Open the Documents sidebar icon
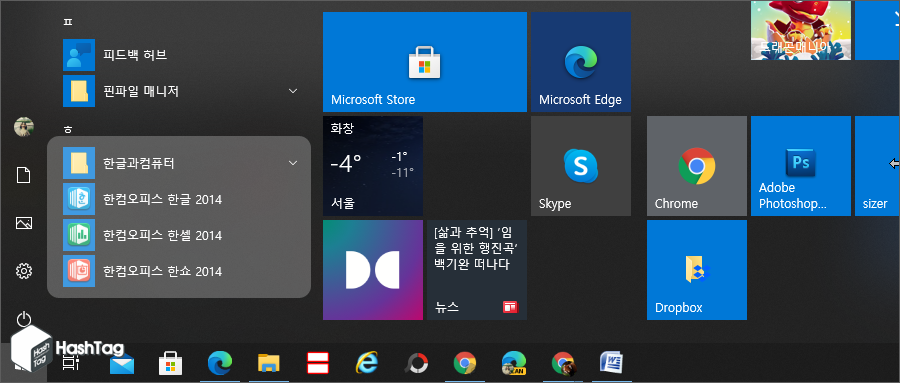Image resolution: width=900 pixels, height=383 pixels. click(24, 175)
